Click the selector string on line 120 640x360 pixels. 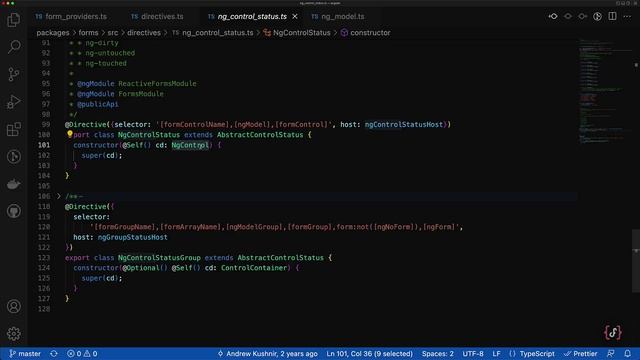pyautogui.click(x=276, y=227)
